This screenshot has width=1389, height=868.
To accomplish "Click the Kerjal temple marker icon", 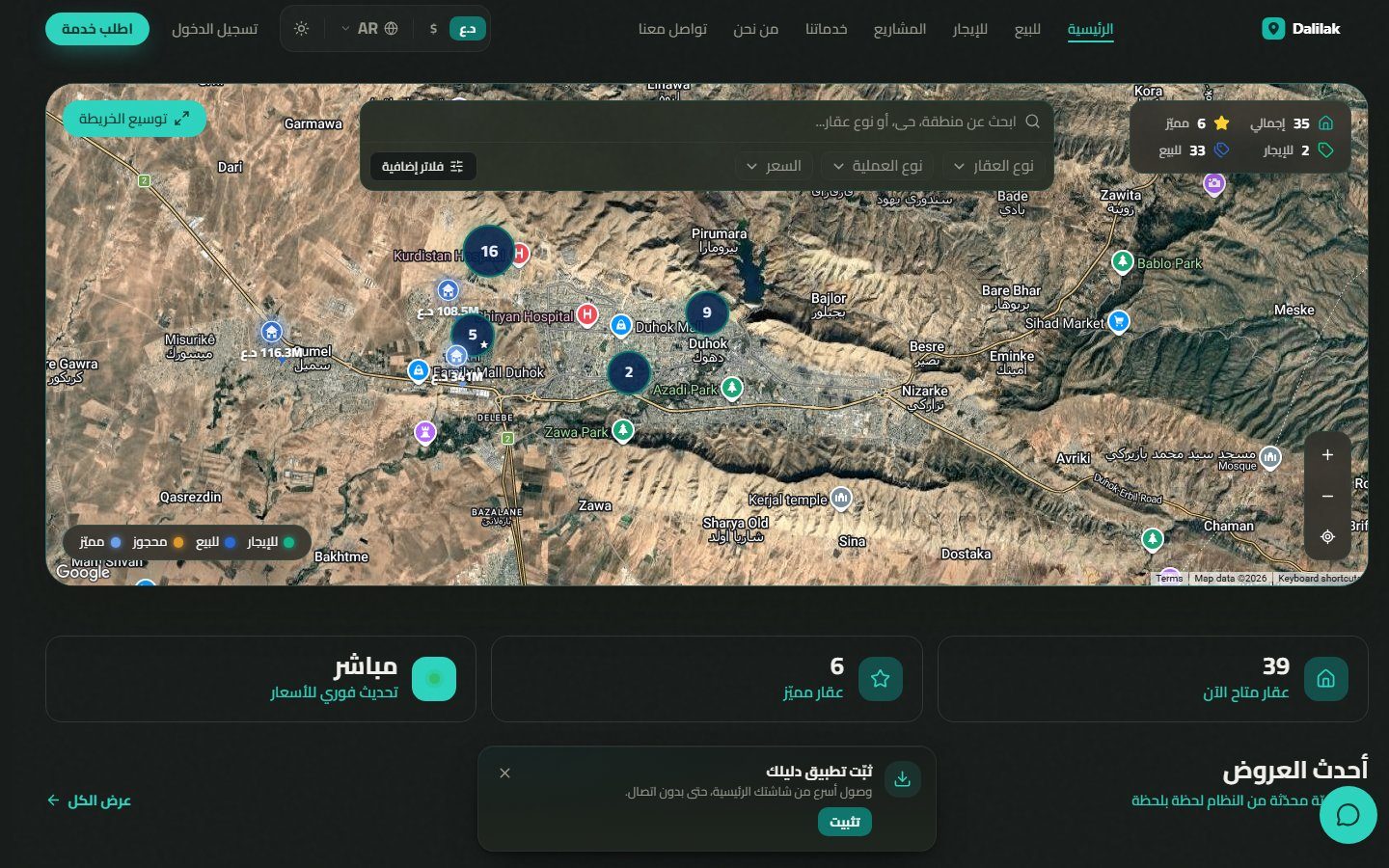I will point(841,498).
